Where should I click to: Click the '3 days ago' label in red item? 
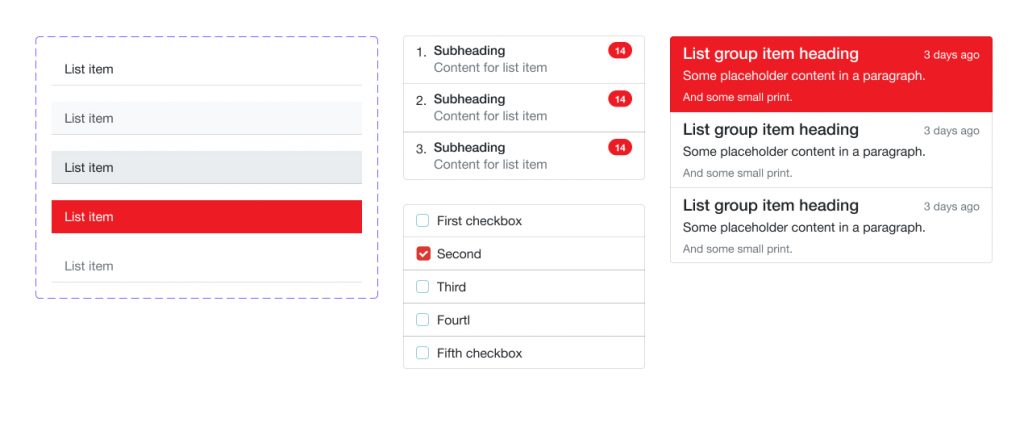tap(951, 55)
